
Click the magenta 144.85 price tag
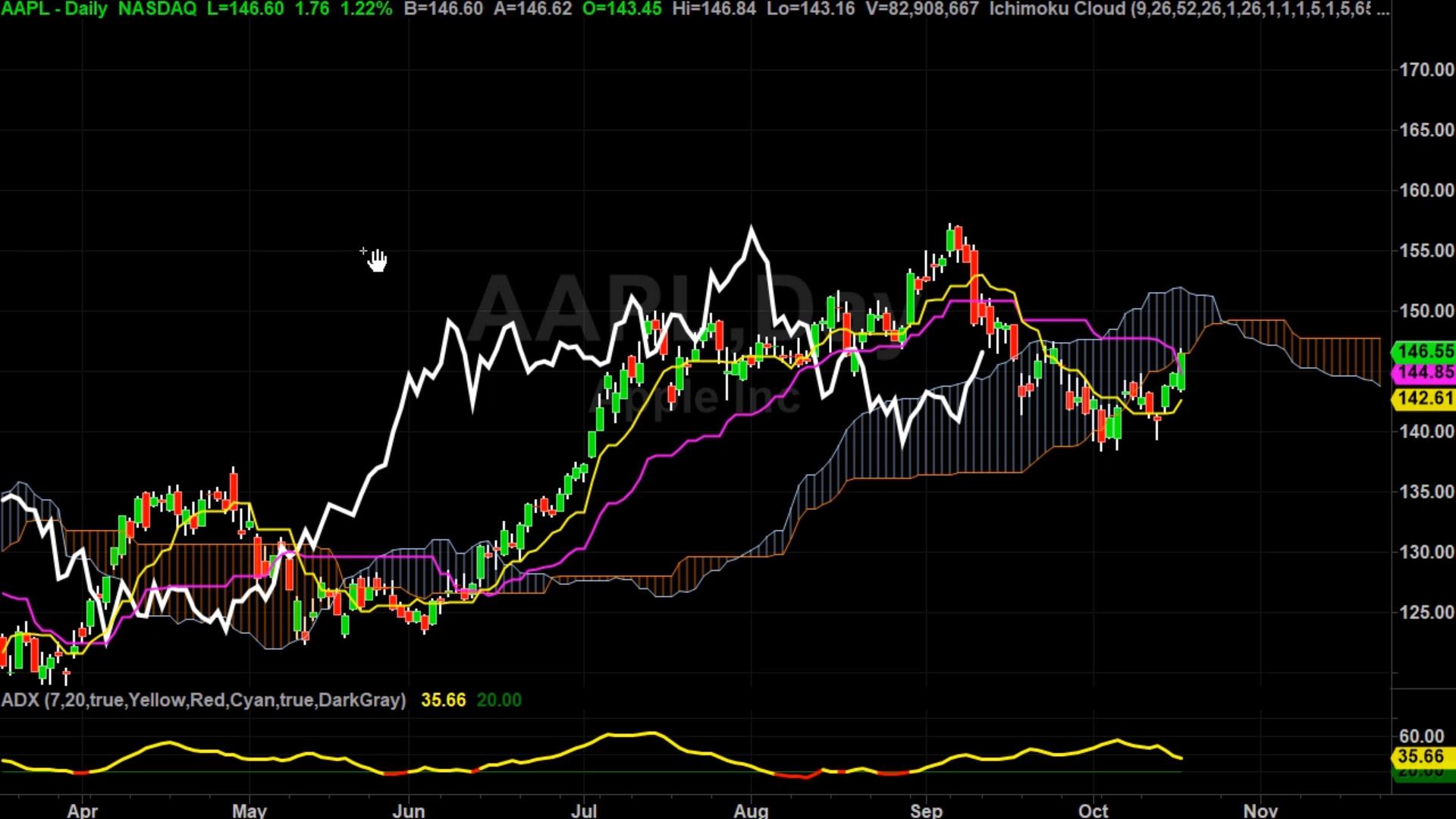click(1423, 372)
